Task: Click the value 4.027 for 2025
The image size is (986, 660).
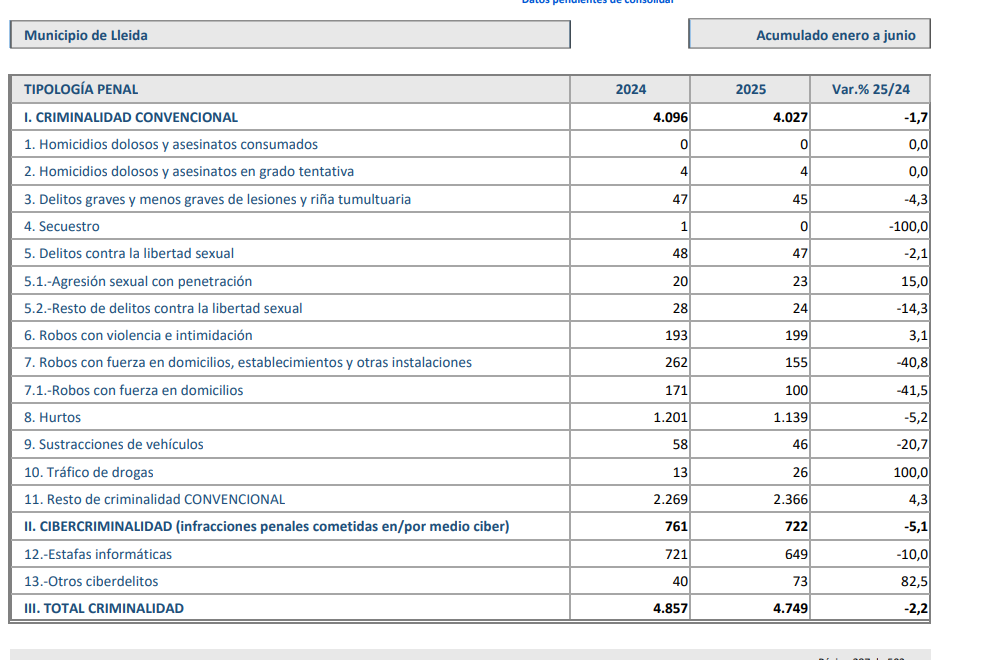Action: (790, 118)
